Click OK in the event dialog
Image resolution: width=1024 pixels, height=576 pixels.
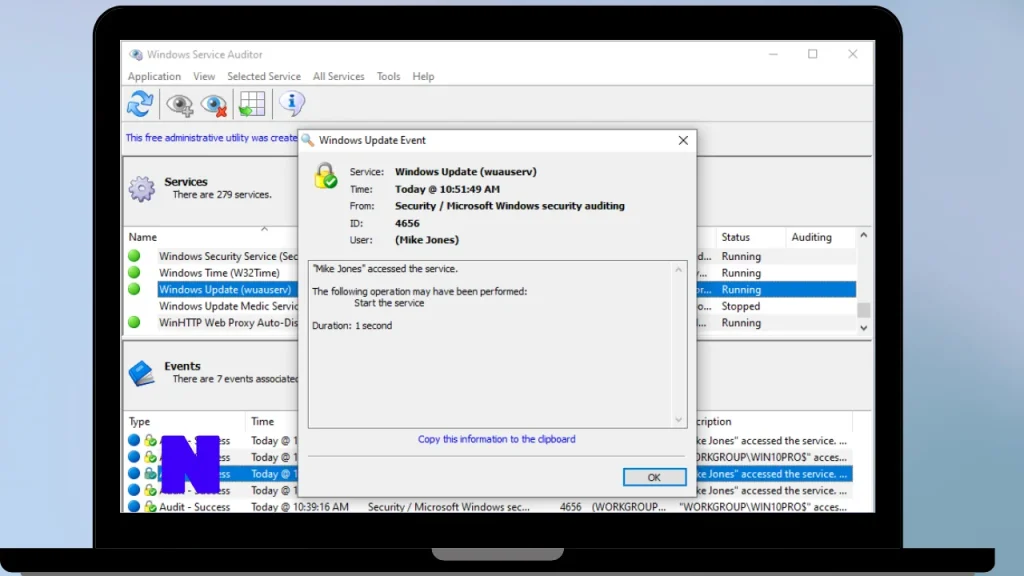tap(654, 477)
